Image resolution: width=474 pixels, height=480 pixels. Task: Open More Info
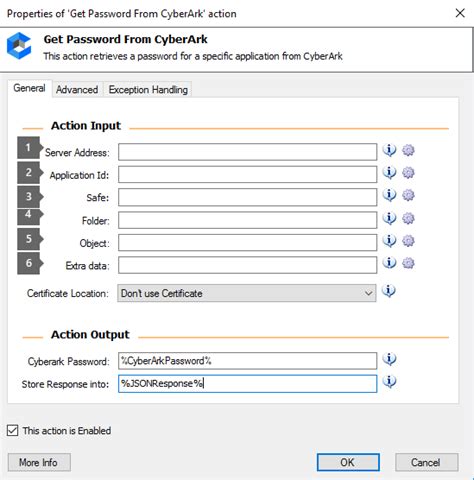[39, 462]
